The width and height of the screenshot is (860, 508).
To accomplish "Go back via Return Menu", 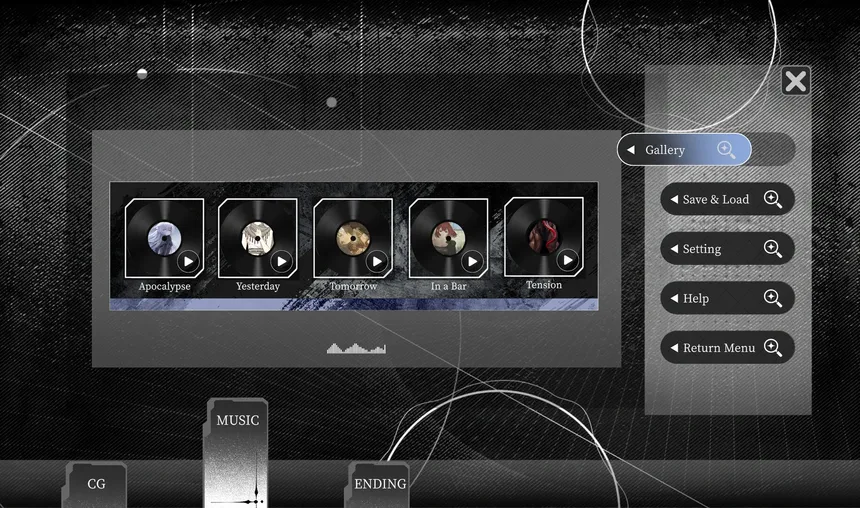I will (727, 347).
